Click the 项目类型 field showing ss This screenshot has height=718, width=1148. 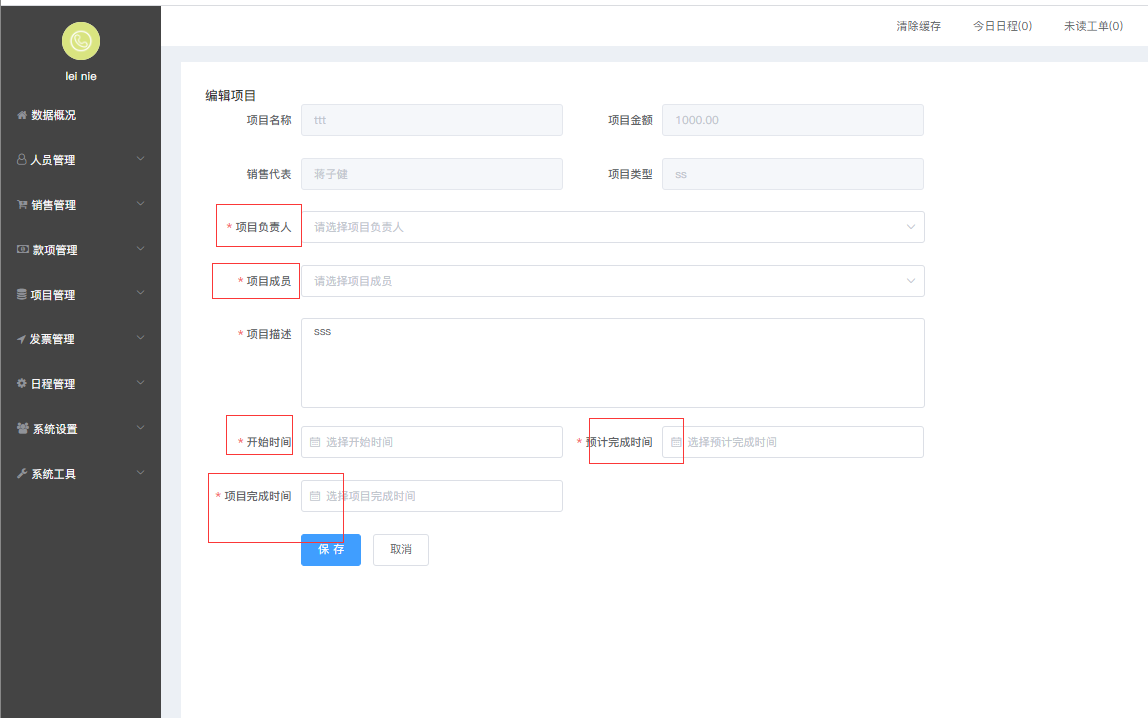(793, 174)
